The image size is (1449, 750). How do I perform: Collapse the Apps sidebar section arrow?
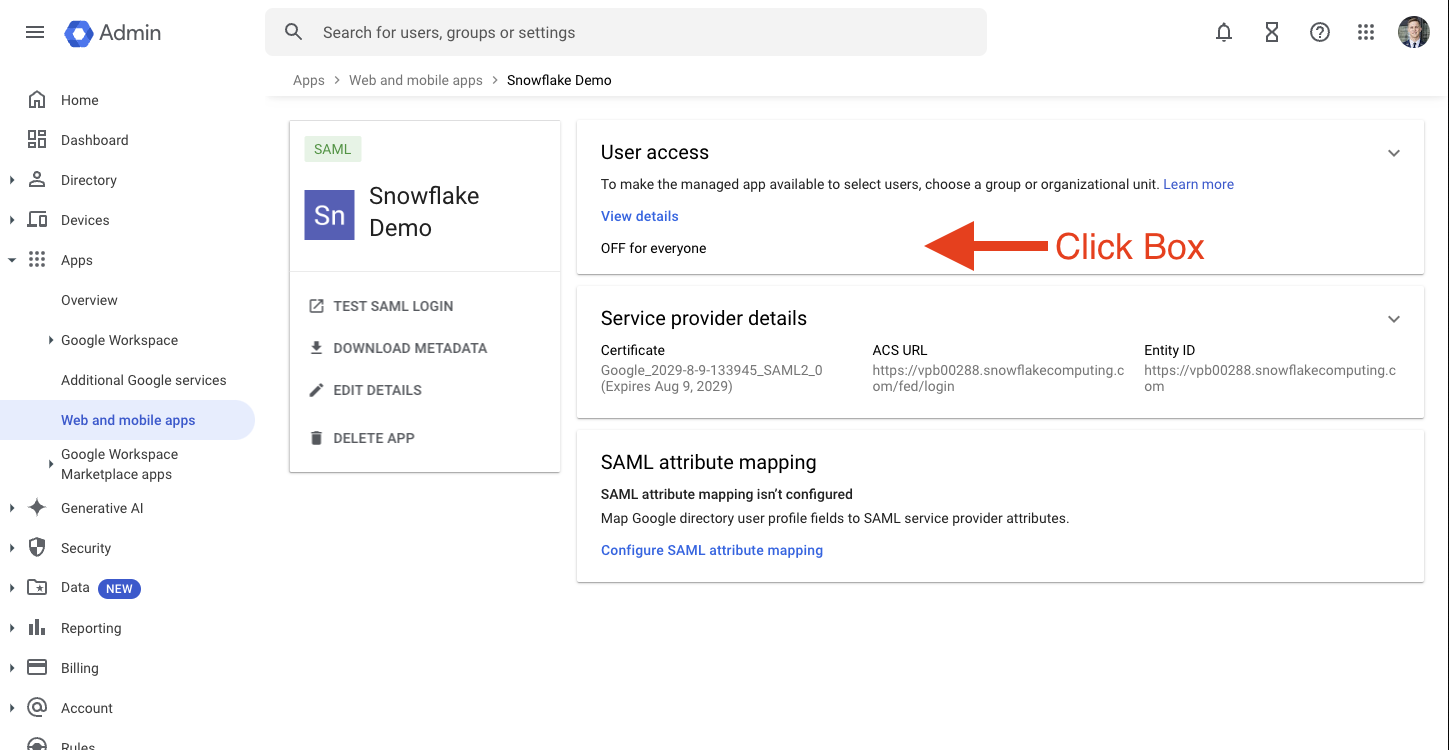click(12, 260)
